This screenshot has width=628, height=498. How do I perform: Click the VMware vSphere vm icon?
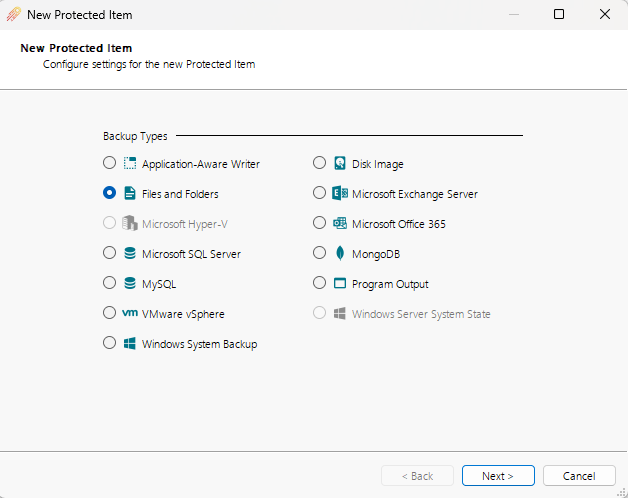pyautogui.click(x=129, y=314)
